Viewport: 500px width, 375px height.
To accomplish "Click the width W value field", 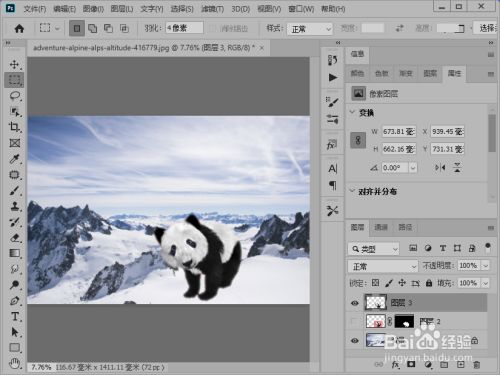I will click(x=398, y=132).
